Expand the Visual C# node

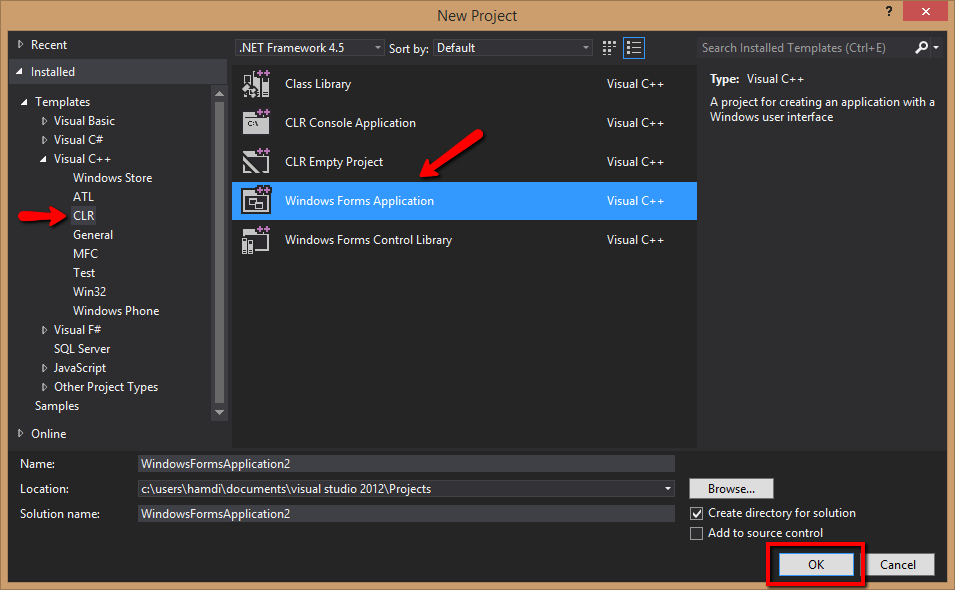tap(44, 140)
